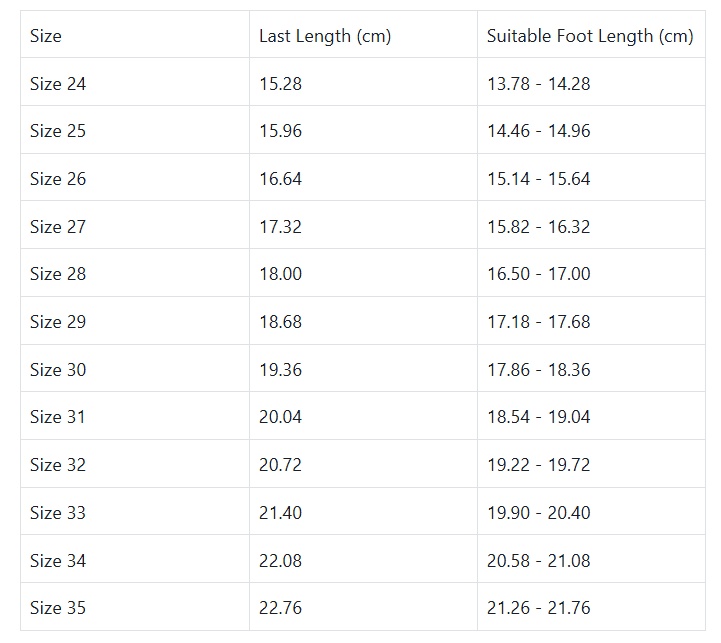Click the 21.40 last length cell
Screen dimensions: 721x643
pos(280,513)
